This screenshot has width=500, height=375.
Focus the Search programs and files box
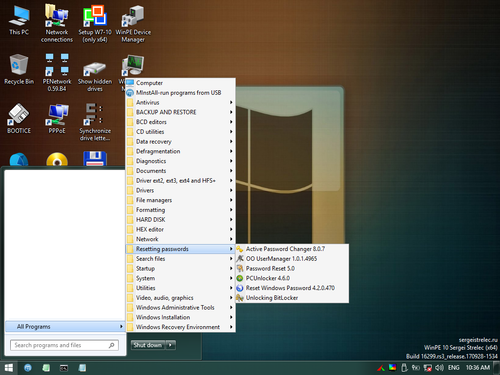[64, 345]
